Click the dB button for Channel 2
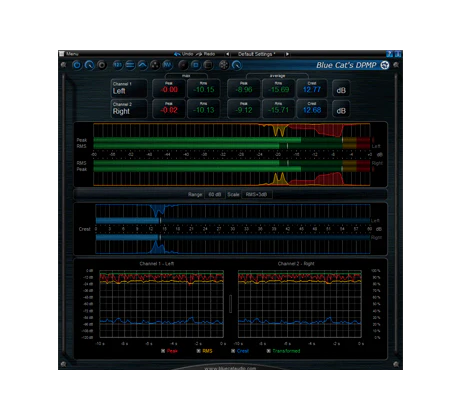Viewport: 460px width, 416px height. [341, 110]
